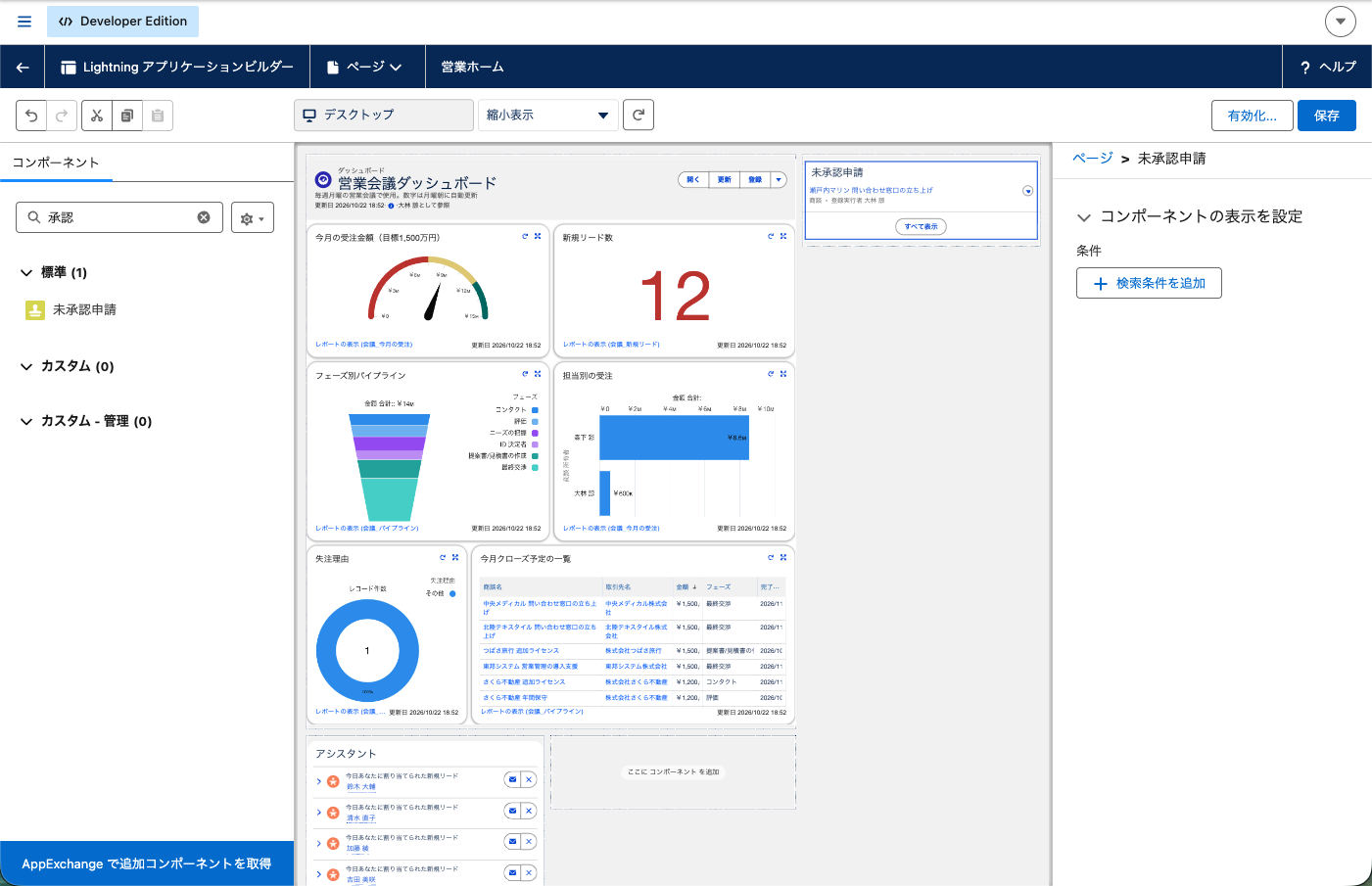Expand the 今月の受注金額 chart
Image resolution: width=1372 pixels, height=886 pixels.
point(538,236)
